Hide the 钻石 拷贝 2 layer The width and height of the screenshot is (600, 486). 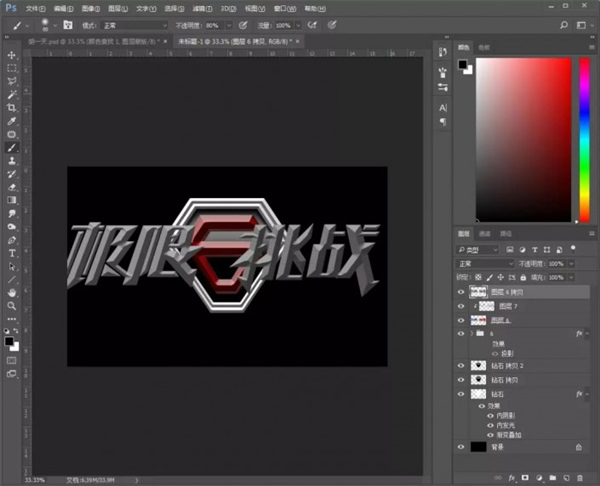(461, 366)
